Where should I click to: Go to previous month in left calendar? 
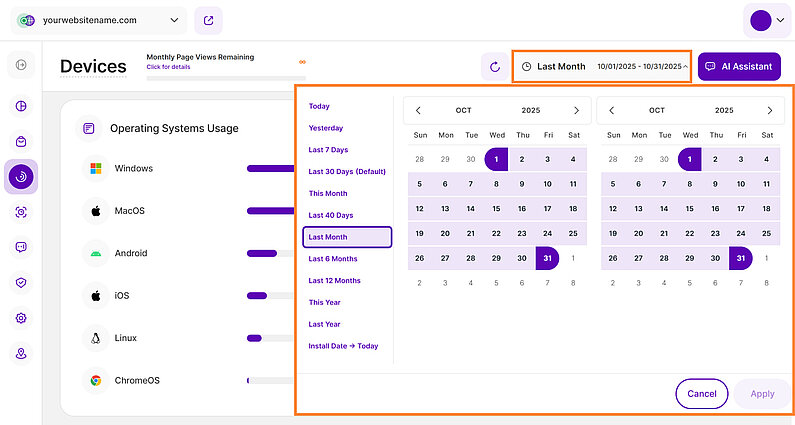click(418, 110)
